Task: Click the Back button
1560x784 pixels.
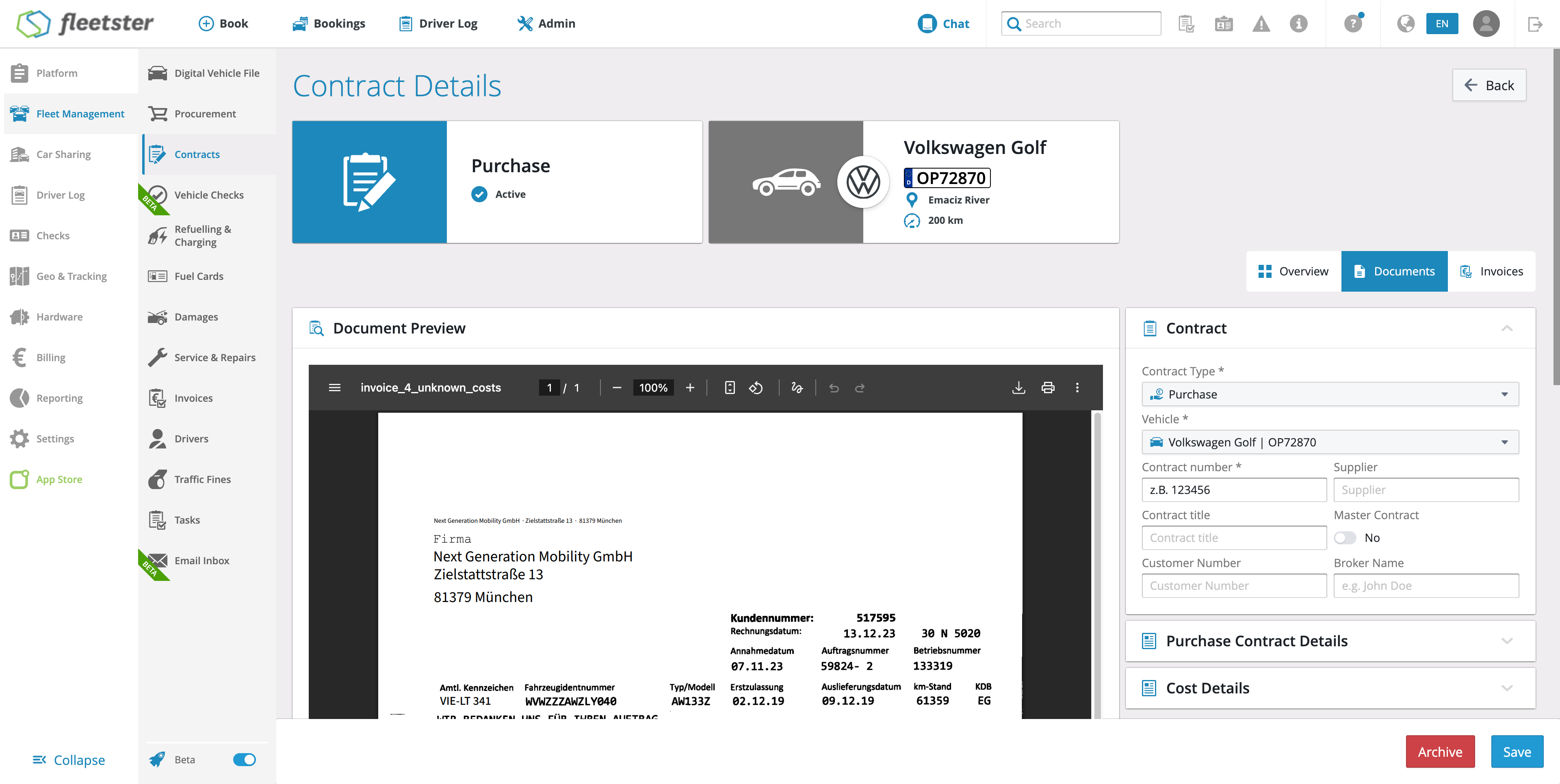Action: click(x=1488, y=85)
